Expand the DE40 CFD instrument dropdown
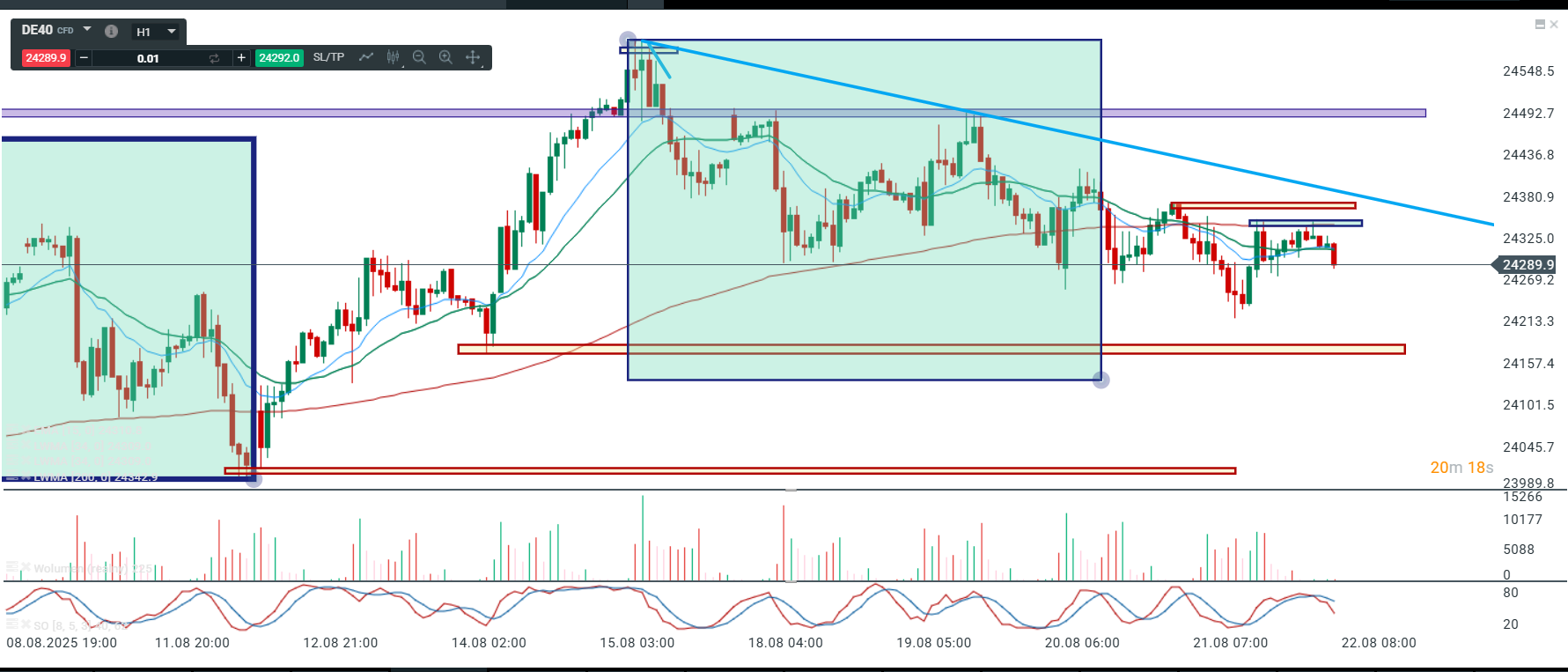1568x672 pixels. click(87, 30)
